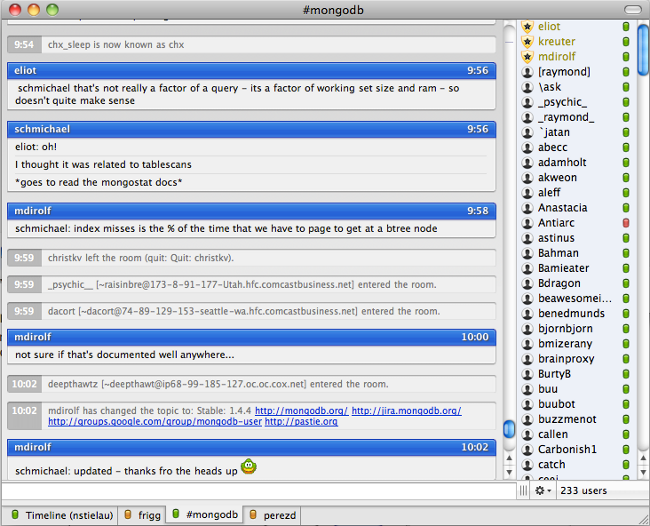Click the avatar icon beside adamholt
This screenshot has width=650, height=526.
tap(527, 162)
